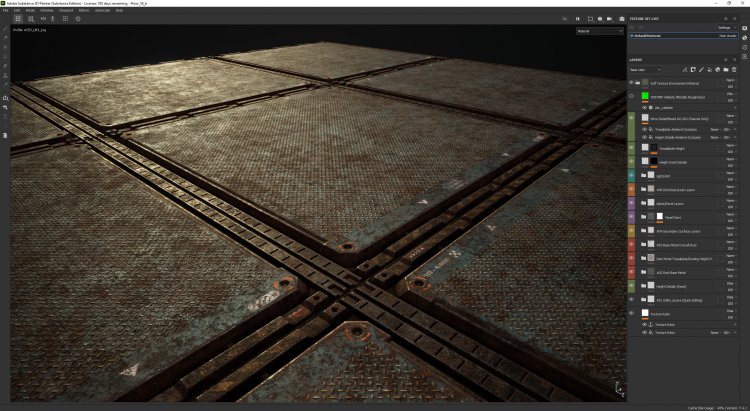Click the circular icon ending the top-left toolbar
750x411 pixels.
pos(78,19)
